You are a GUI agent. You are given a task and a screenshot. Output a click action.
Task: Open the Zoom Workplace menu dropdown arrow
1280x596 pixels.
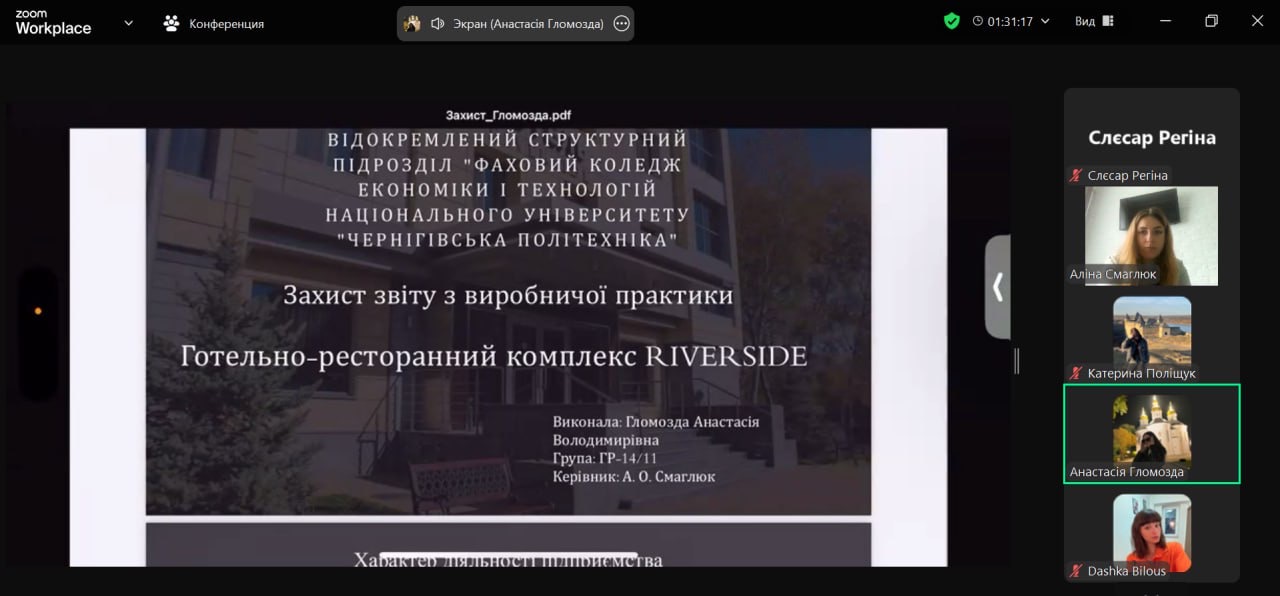click(128, 22)
